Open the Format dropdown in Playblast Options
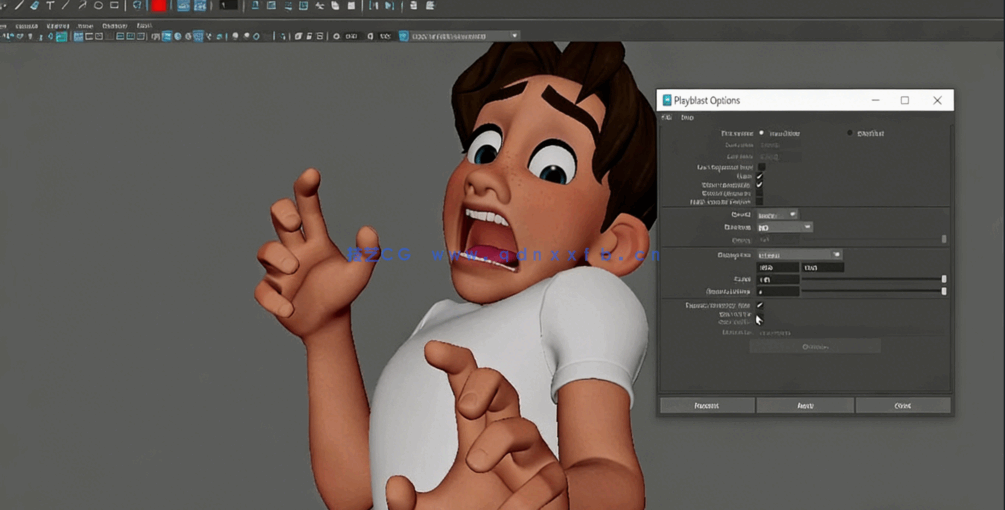 [777, 215]
